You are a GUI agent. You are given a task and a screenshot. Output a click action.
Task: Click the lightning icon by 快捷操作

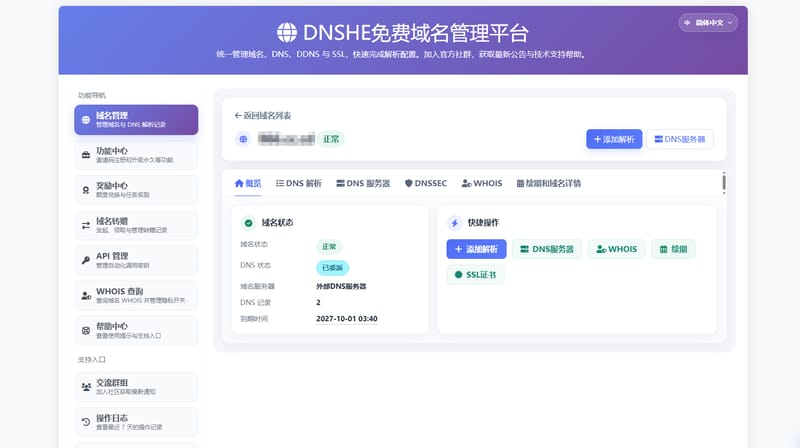coord(455,222)
